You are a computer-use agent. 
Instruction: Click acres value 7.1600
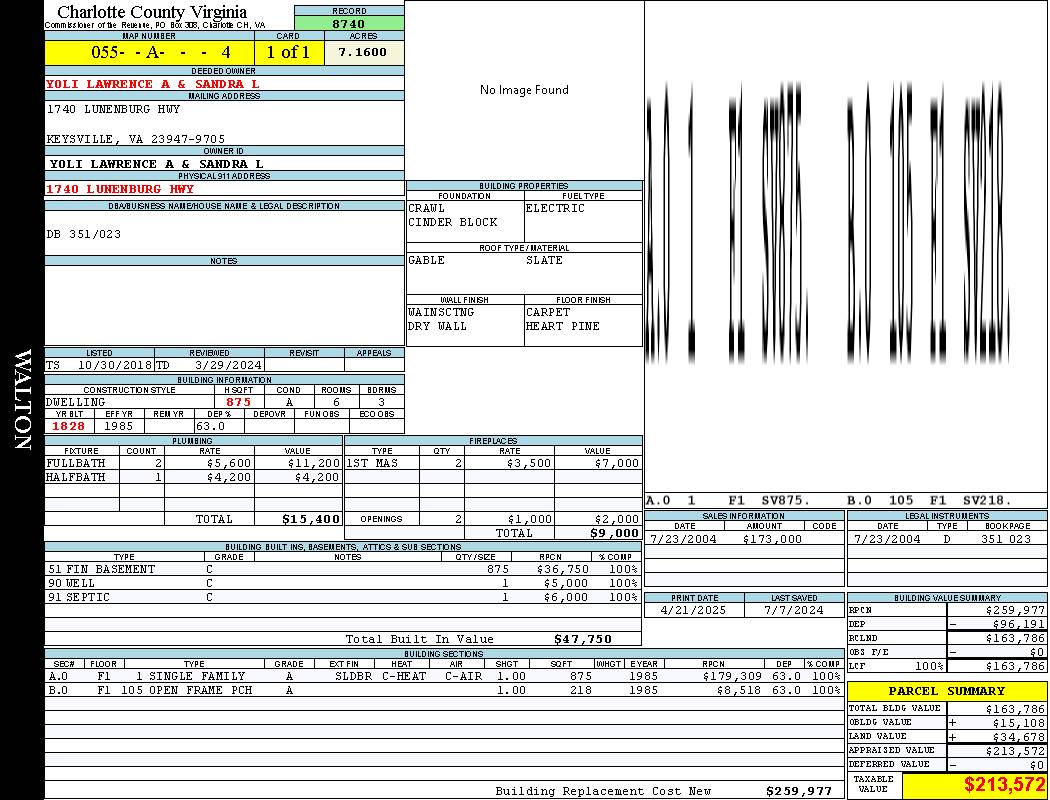[362, 52]
